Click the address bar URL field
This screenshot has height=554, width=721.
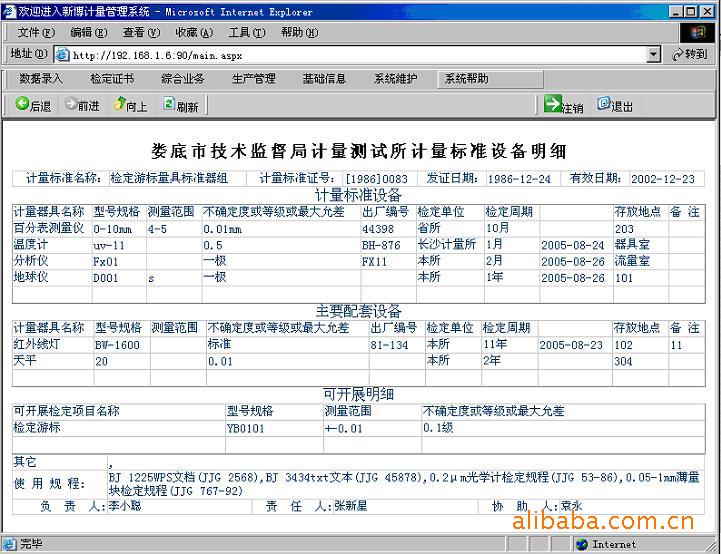click(x=350, y=55)
